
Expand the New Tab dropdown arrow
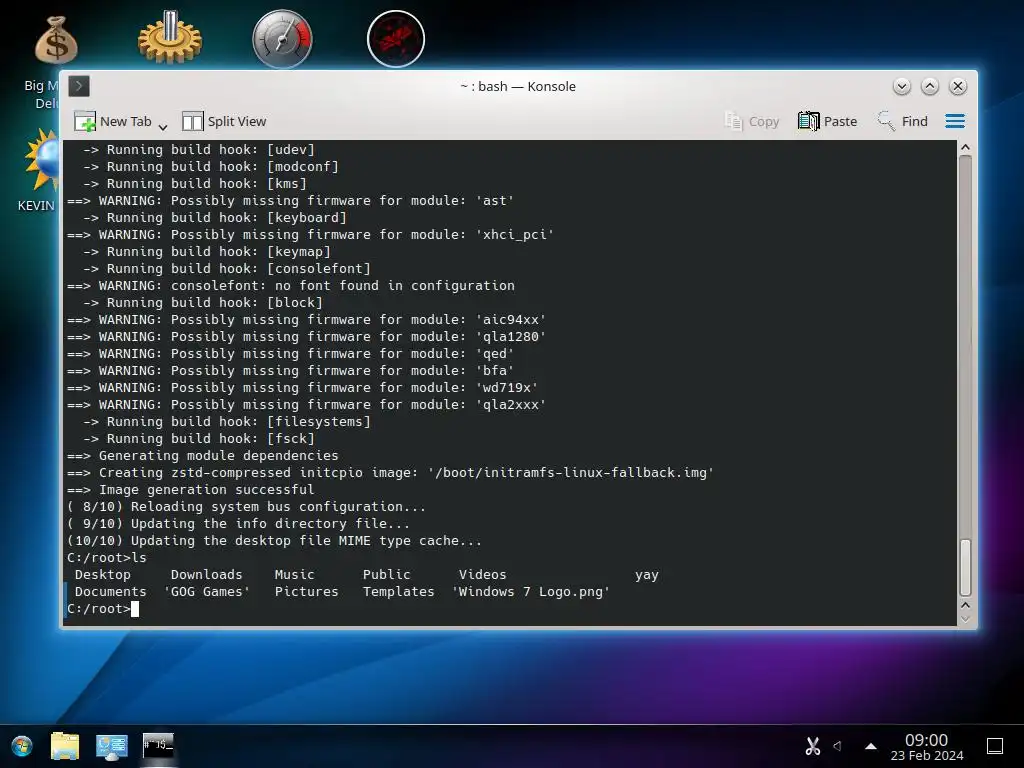click(163, 126)
